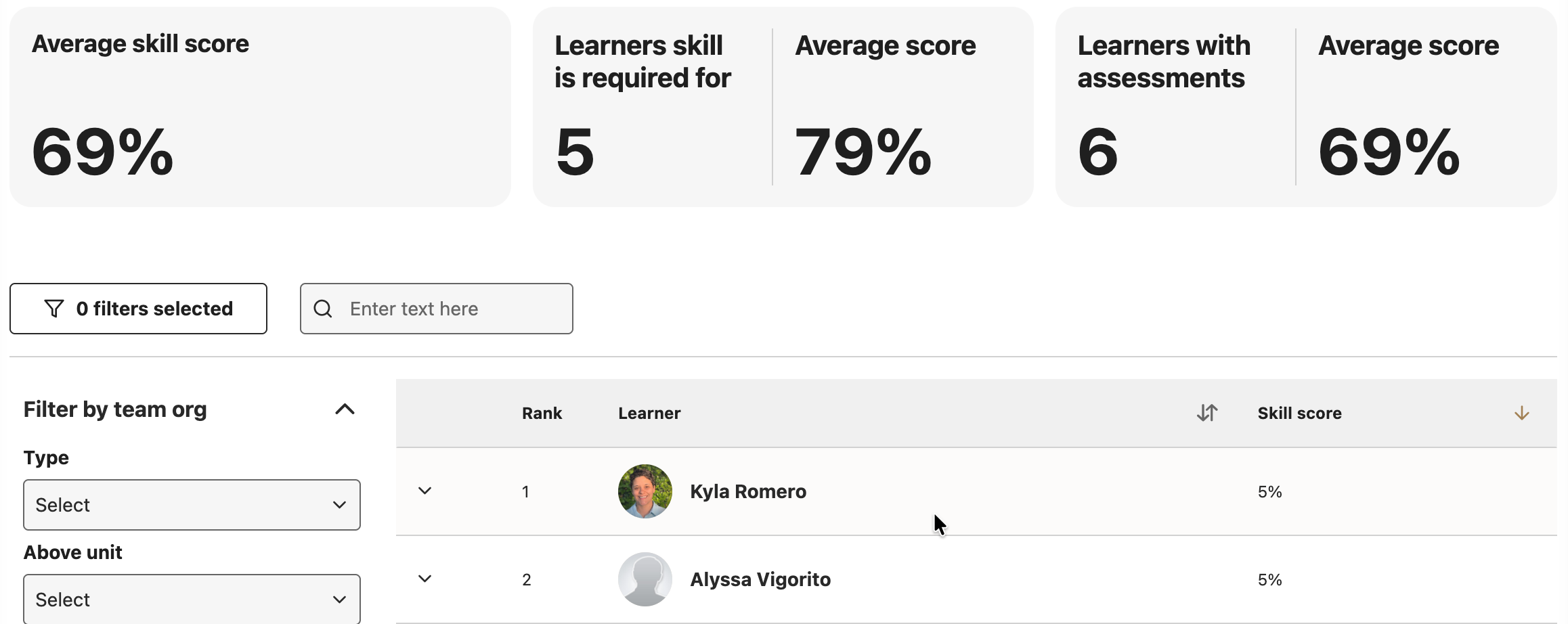Sort learners using the Learner column arrows

1207,413
